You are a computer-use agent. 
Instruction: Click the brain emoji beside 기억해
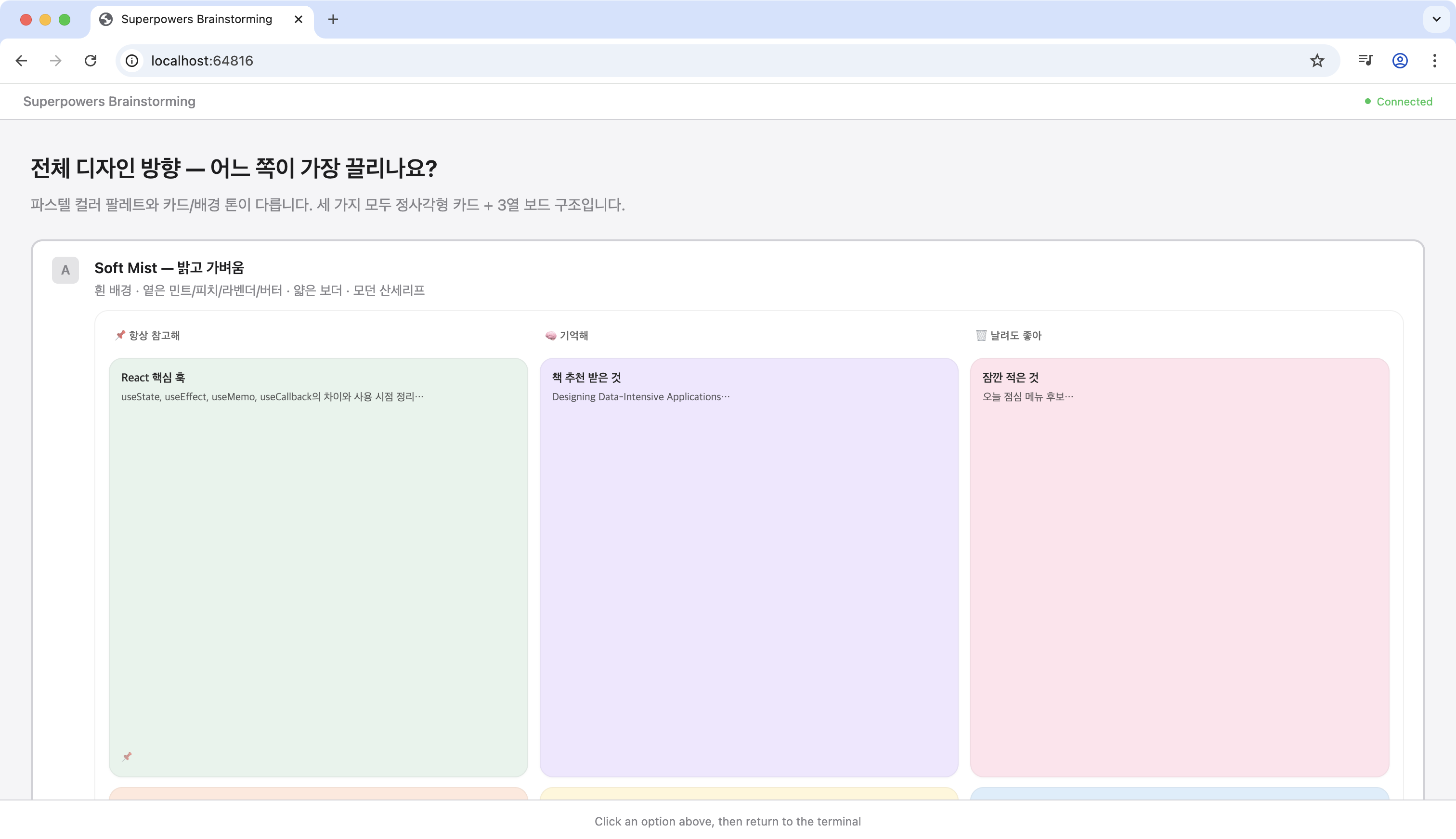click(x=551, y=335)
